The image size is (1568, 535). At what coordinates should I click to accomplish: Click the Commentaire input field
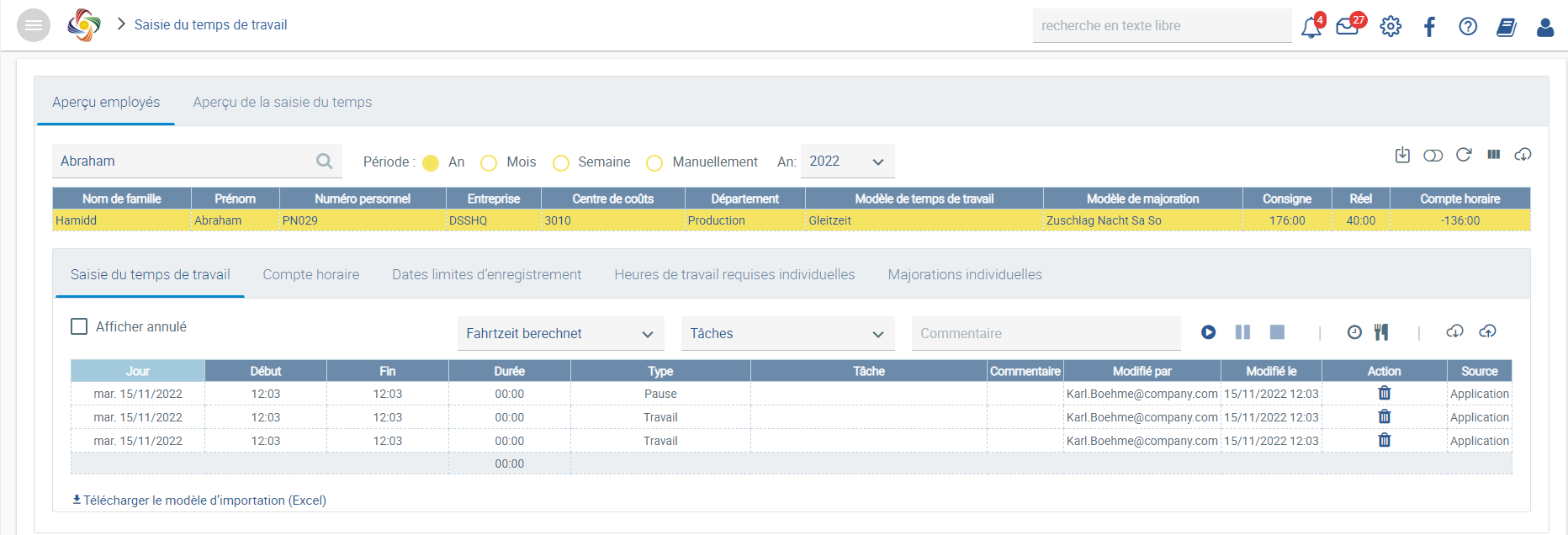point(1046,334)
